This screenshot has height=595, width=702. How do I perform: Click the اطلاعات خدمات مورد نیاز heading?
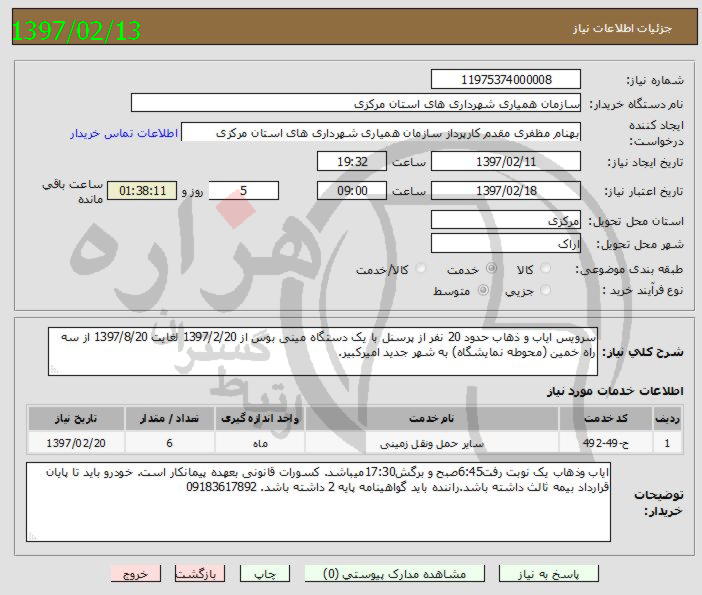click(615, 391)
